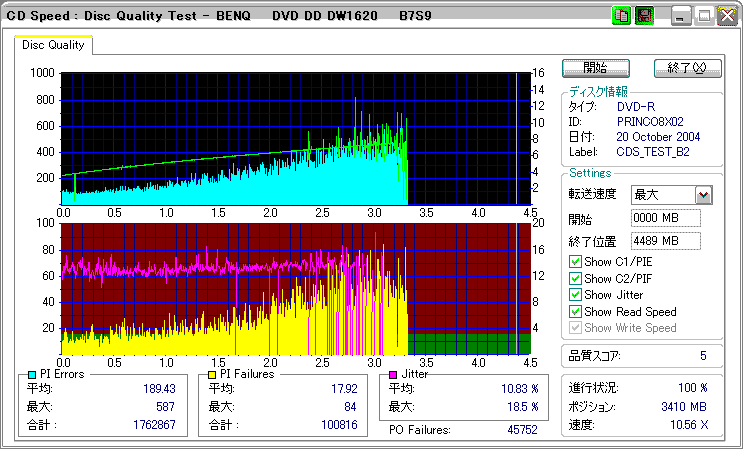
Task: Click the 終了位置 4489 MB field
Action: pyautogui.click(x=665, y=241)
